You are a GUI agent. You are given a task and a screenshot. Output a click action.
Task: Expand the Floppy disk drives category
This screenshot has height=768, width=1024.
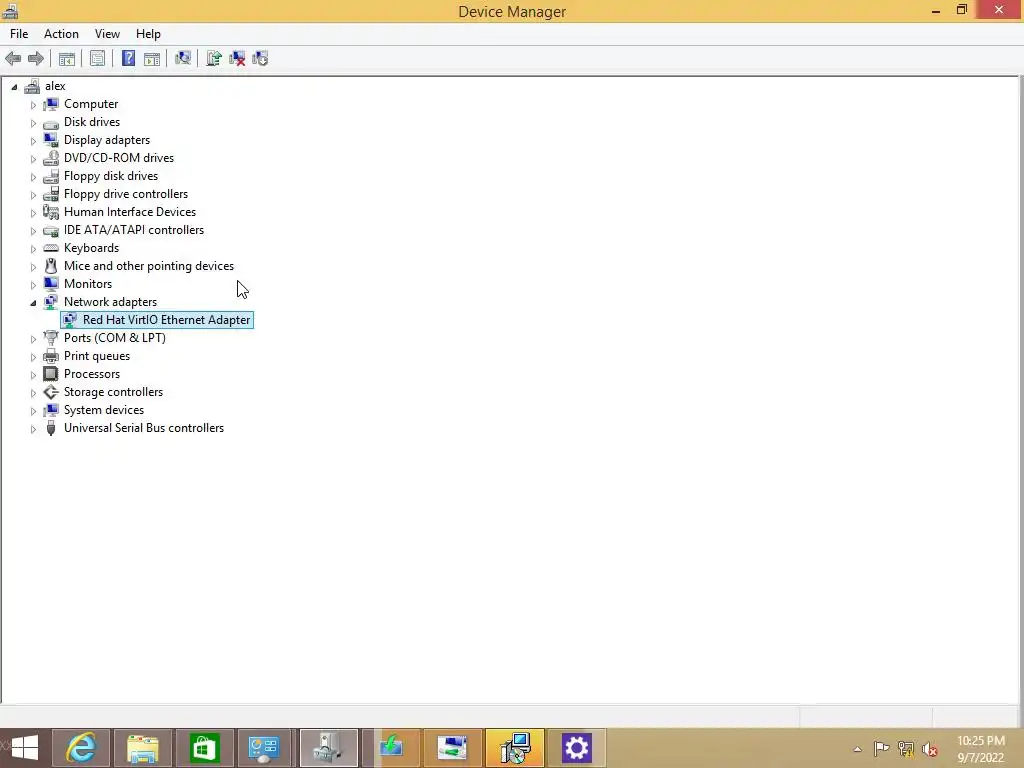tap(33, 177)
